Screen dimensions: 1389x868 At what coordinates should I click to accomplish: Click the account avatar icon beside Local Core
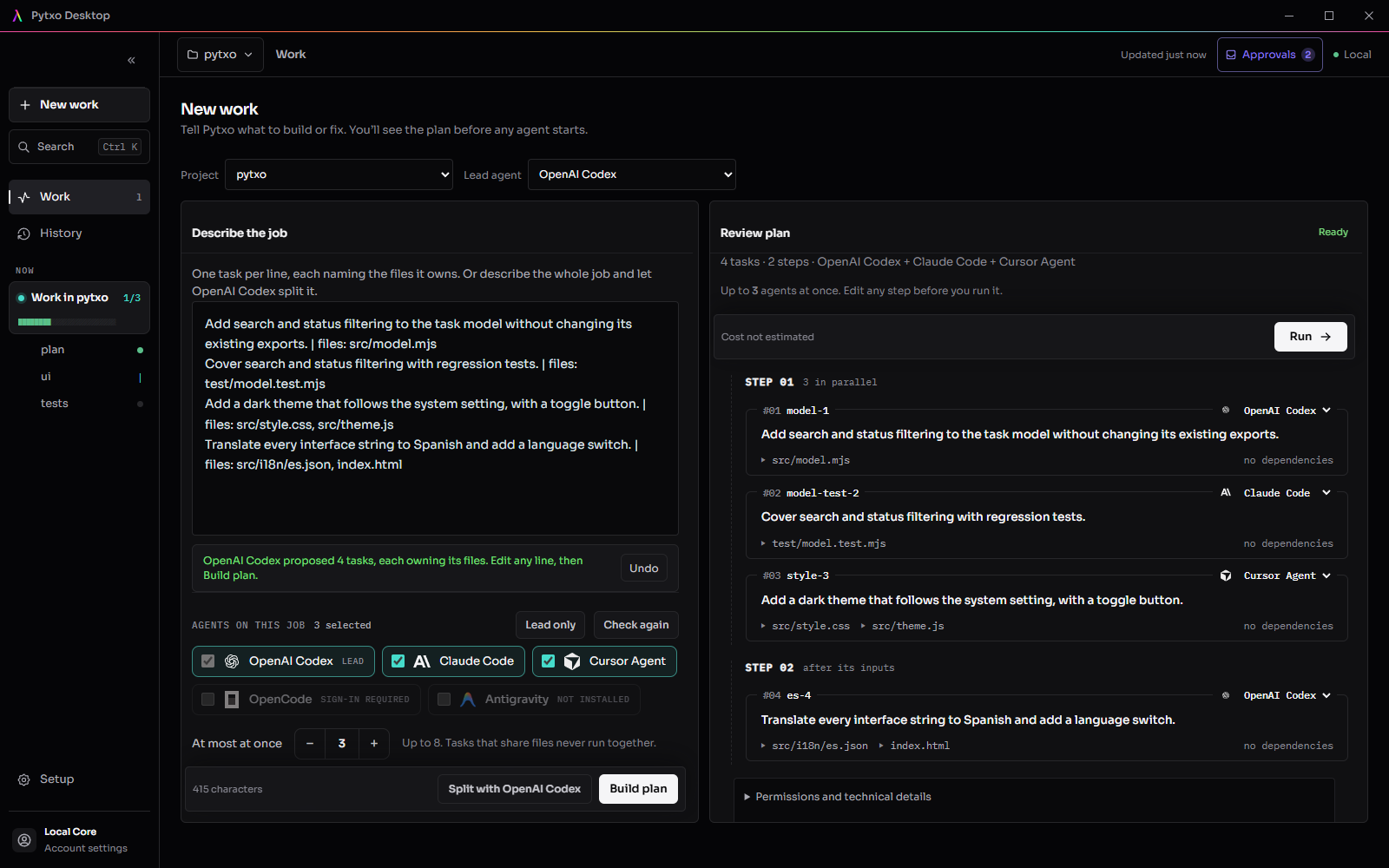[24, 839]
